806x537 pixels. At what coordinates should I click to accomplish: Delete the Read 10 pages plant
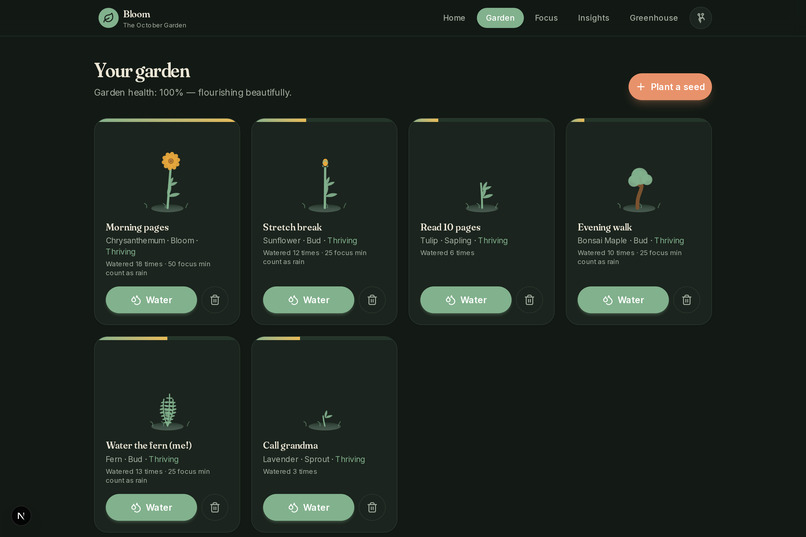pyautogui.click(x=529, y=300)
